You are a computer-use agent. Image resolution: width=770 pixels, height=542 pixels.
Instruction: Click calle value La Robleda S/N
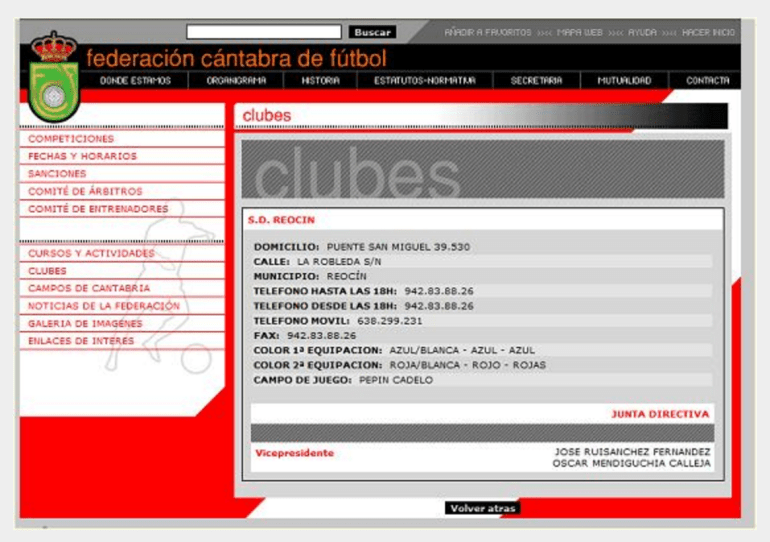[x=339, y=262]
